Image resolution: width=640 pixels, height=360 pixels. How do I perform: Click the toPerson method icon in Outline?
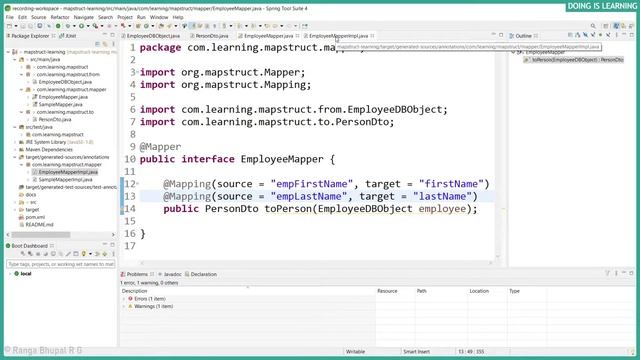point(527,60)
